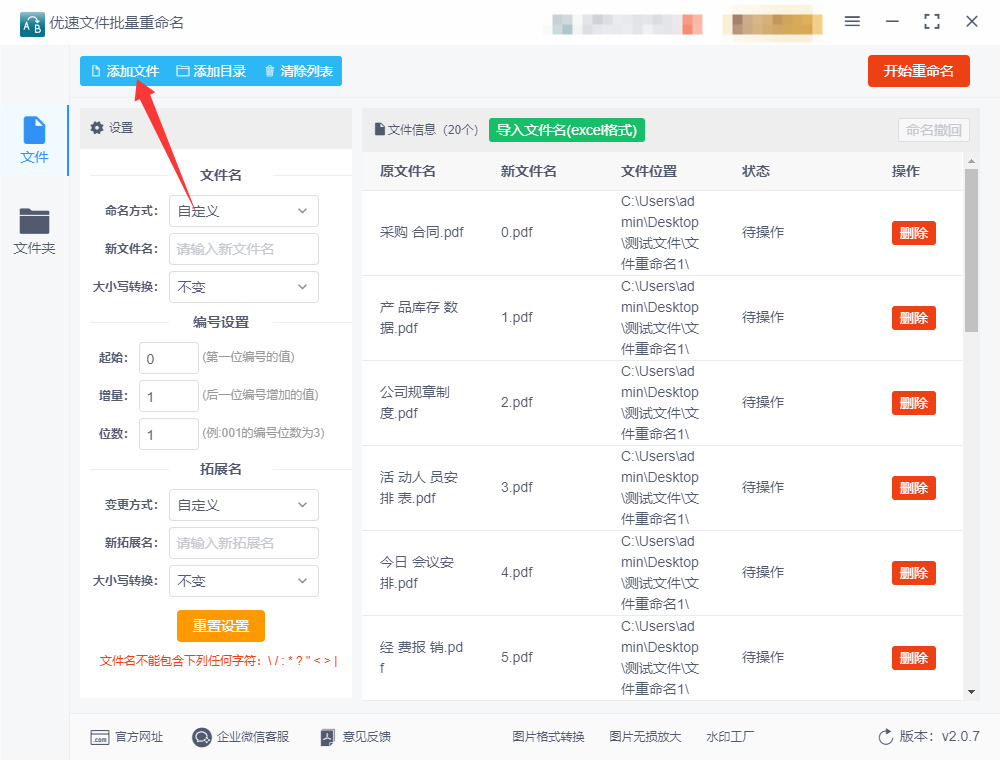Delete the 产 品库存 数据.pdf row

click(913, 318)
